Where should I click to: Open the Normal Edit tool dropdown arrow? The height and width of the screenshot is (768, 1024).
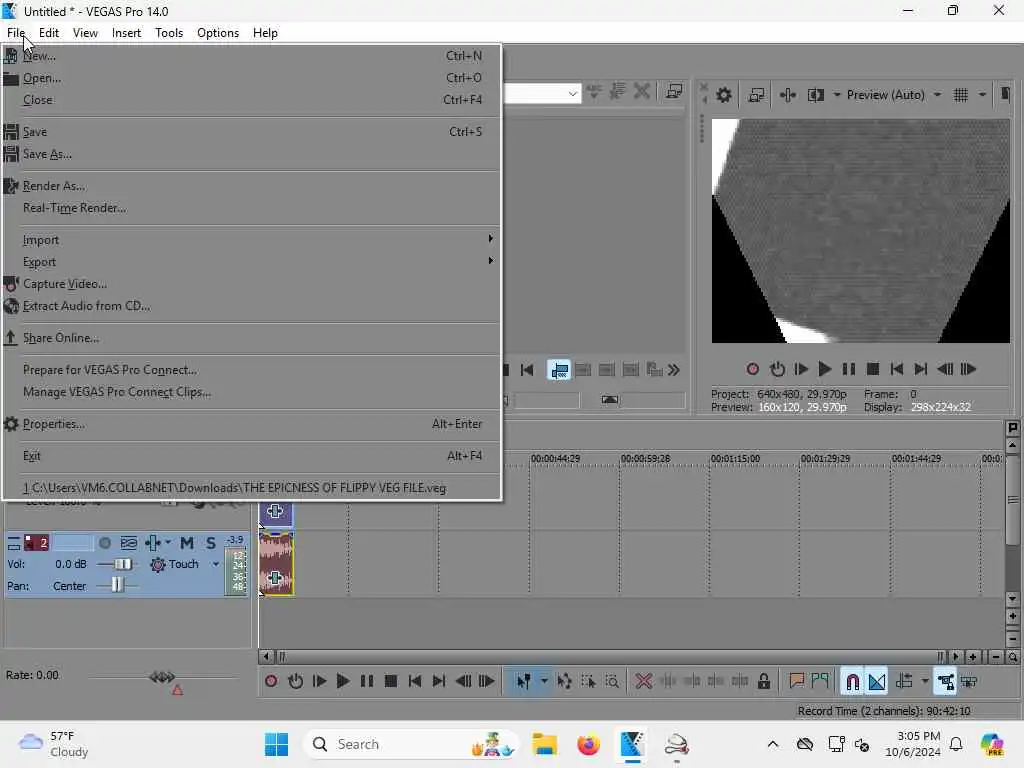(544, 682)
